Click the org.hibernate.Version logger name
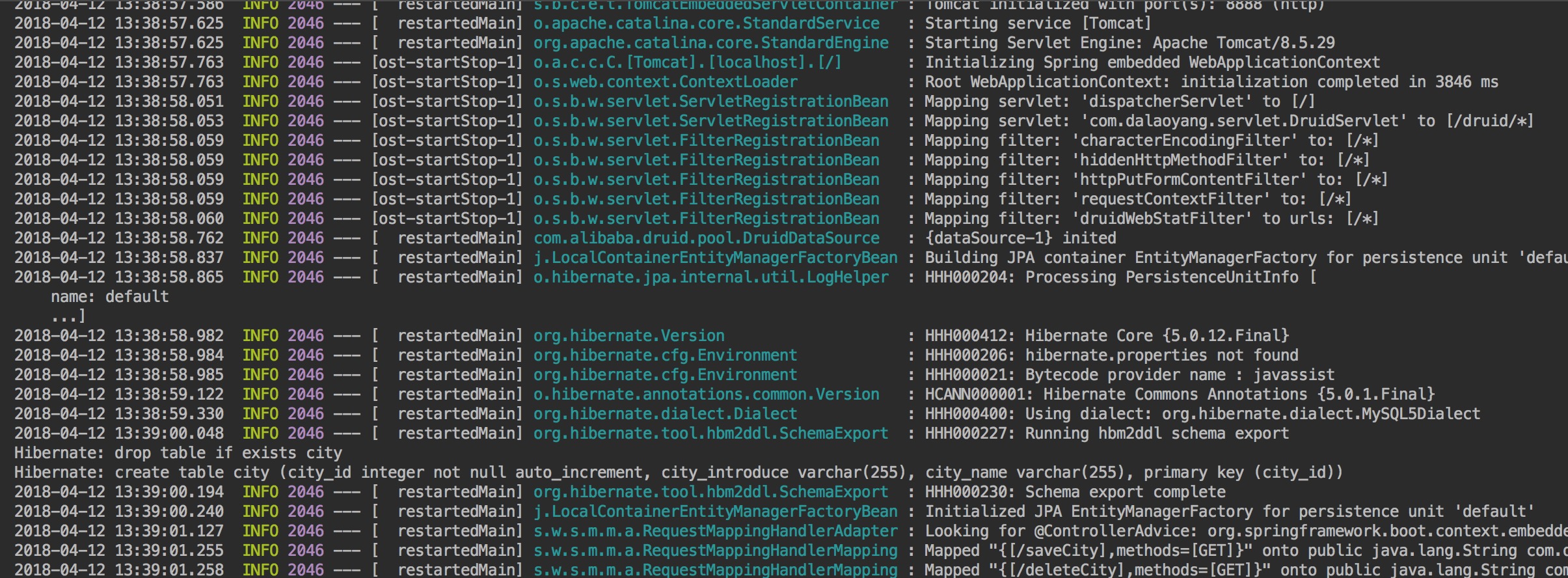This screenshot has width=1568, height=578. [x=629, y=336]
